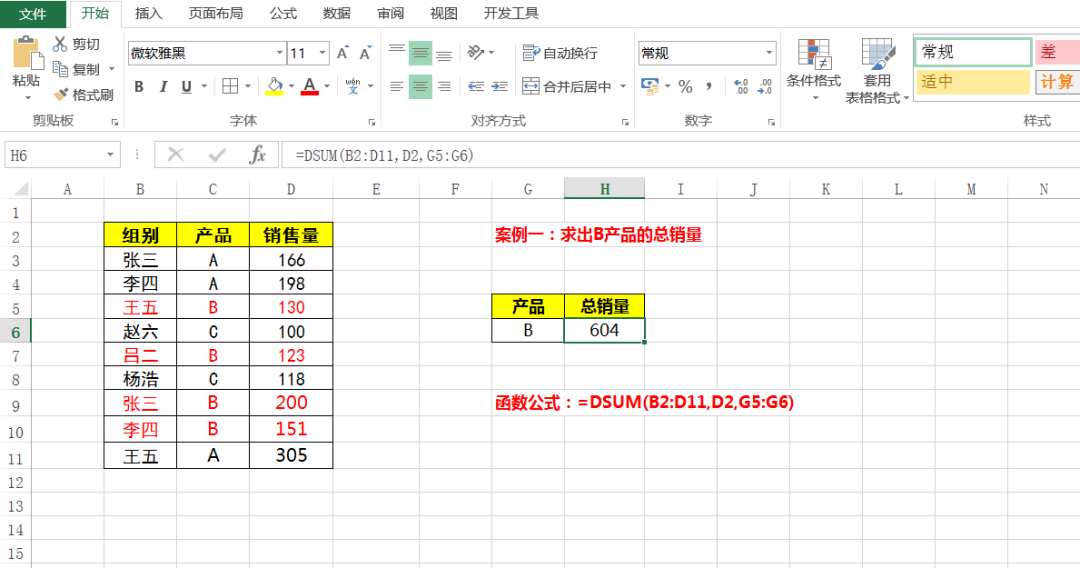Decrease indent icon
The image size is (1080, 568).
476,86
